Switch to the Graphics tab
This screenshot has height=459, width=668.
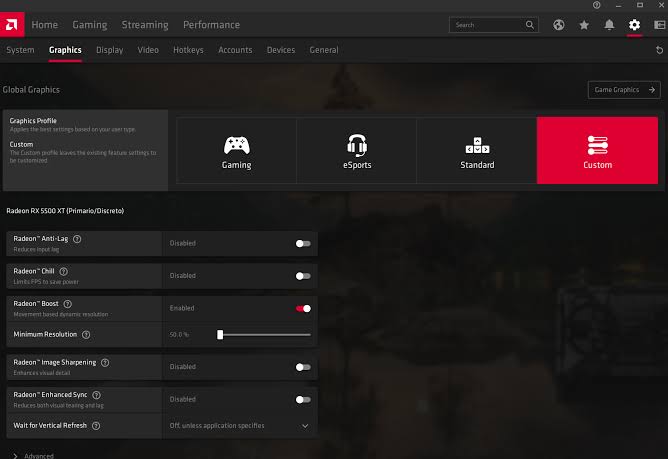[x=65, y=50]
